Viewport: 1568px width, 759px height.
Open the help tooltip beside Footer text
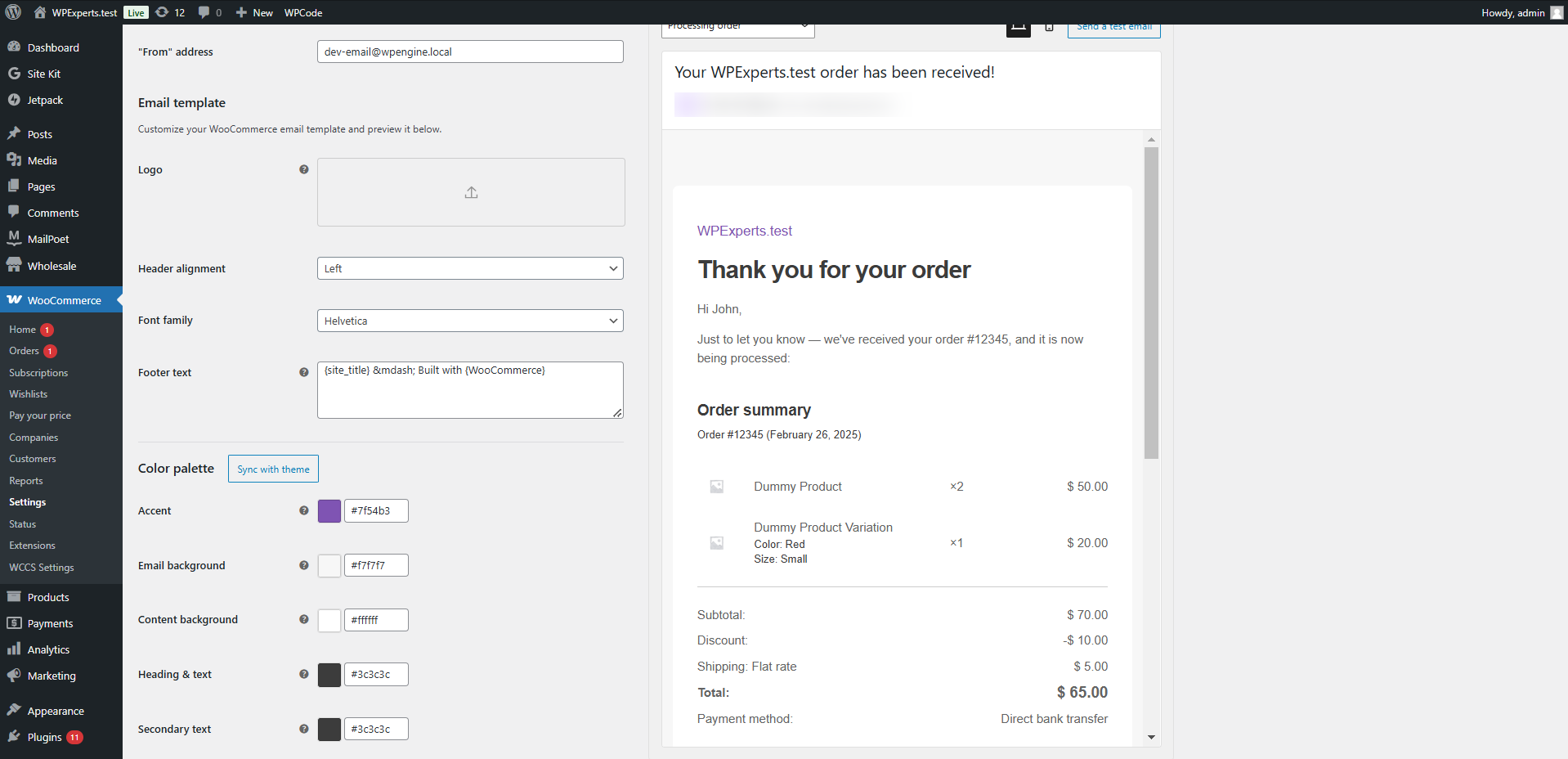point(303,372)
